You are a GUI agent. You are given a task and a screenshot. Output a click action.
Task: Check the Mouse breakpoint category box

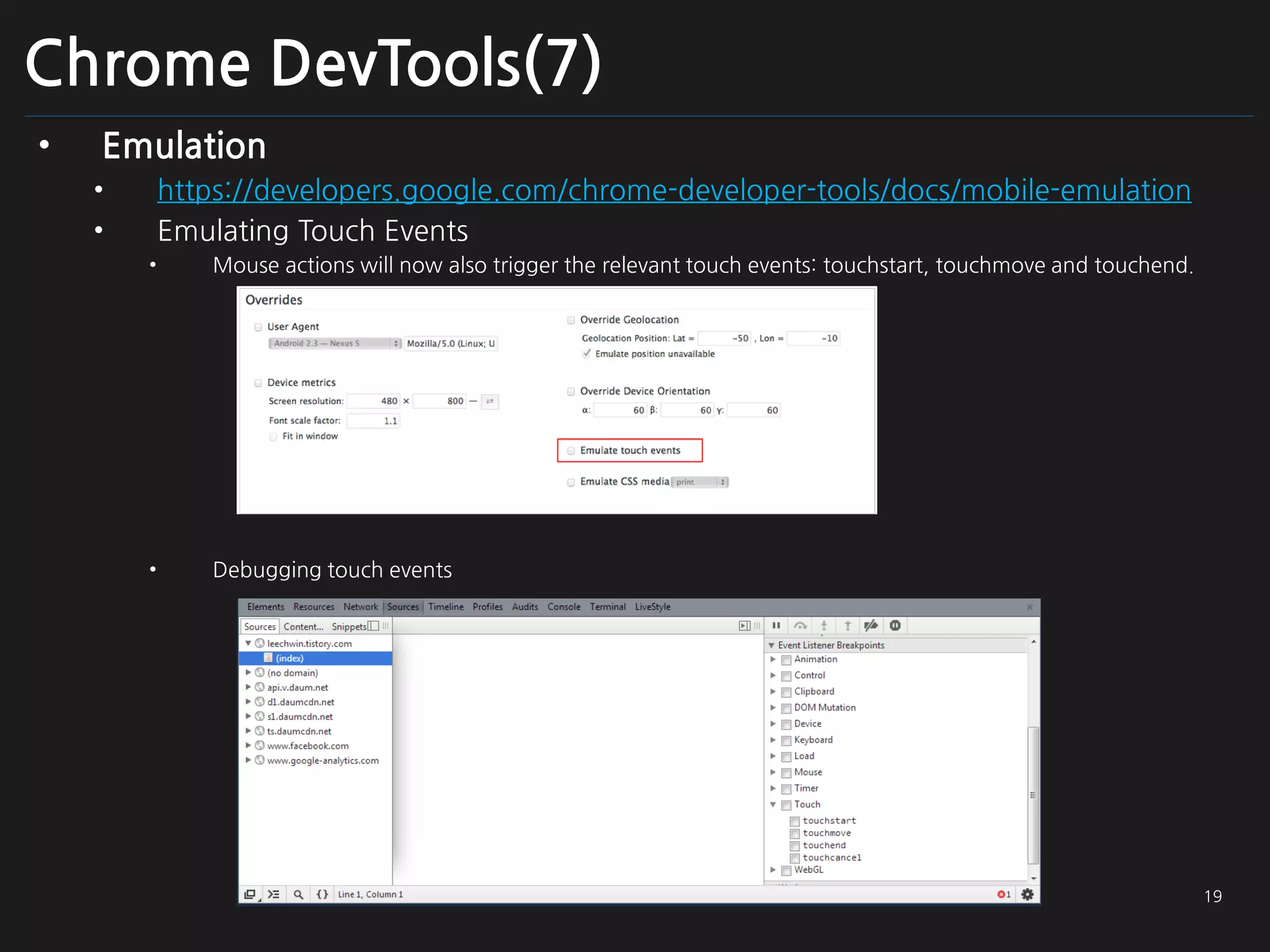pos(786,773)
